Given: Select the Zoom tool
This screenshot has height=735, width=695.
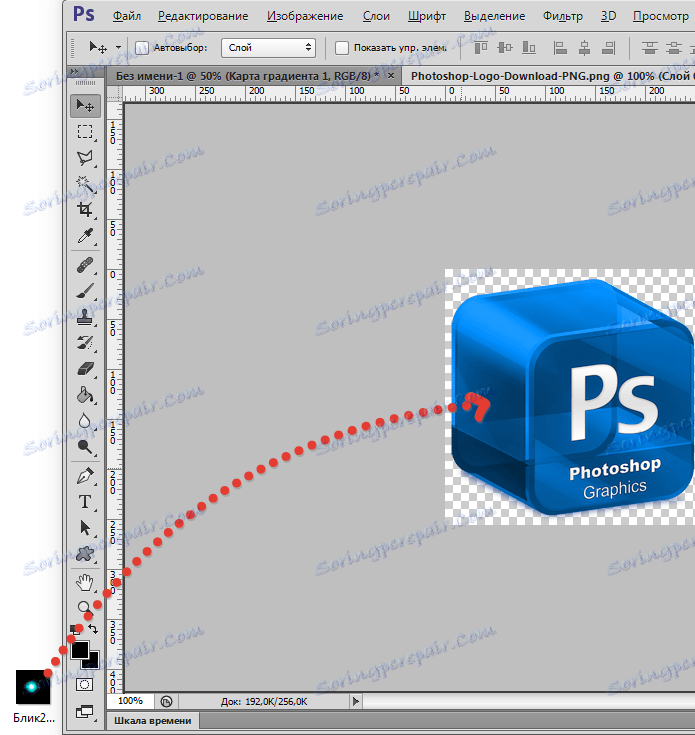Looking at the screenshot, I should 85,608.
